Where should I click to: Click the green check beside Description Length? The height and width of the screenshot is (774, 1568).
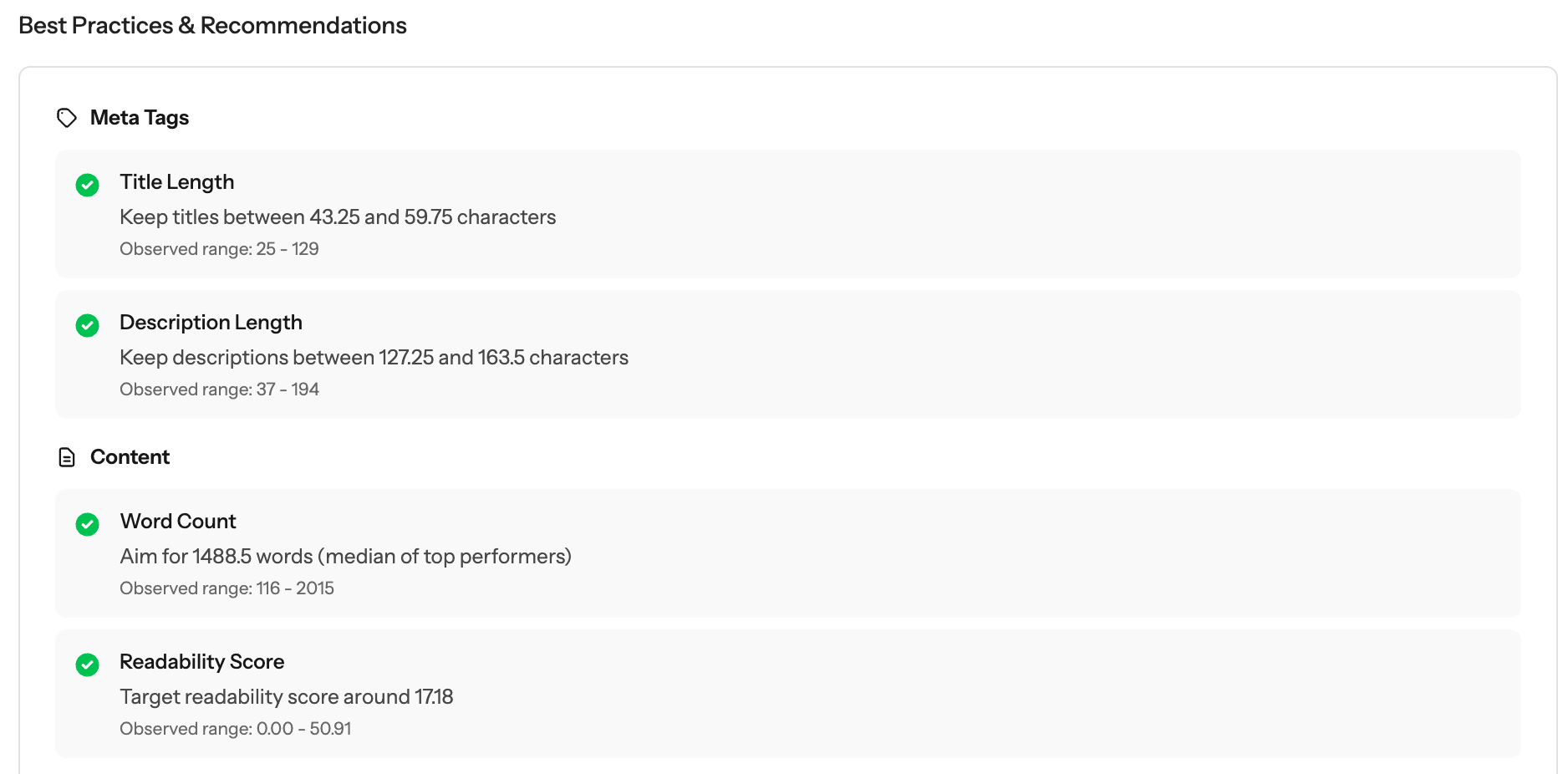(x=87, y=325)
